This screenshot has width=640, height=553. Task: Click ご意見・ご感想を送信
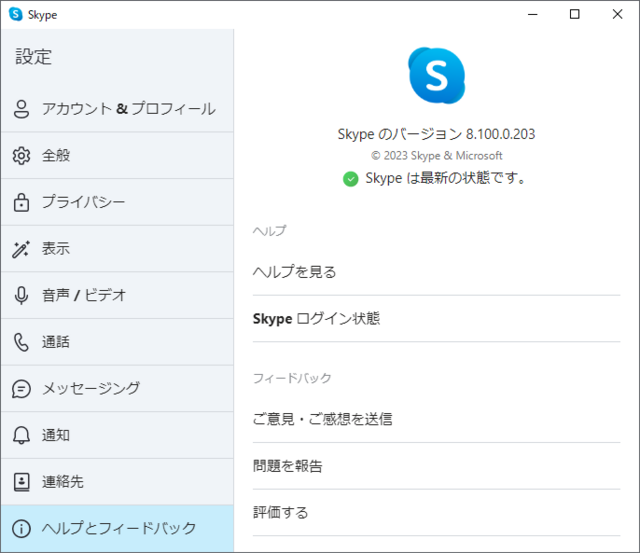436,419
